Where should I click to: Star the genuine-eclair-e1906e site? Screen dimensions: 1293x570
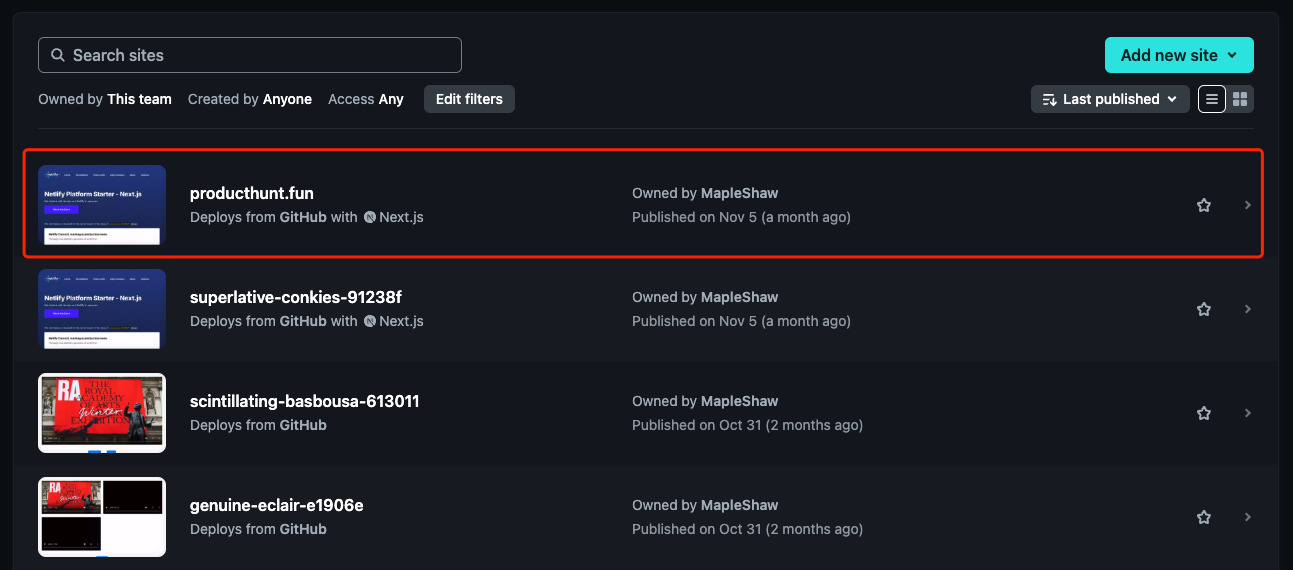[x=1204, y=517]
